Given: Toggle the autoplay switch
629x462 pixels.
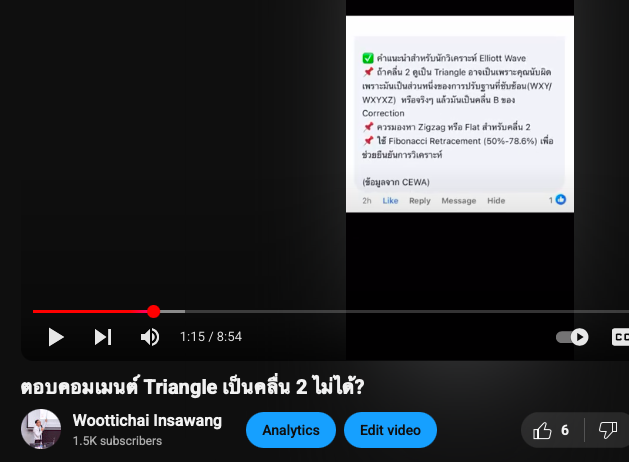Looking at the screenshot, I should (572, 337).
